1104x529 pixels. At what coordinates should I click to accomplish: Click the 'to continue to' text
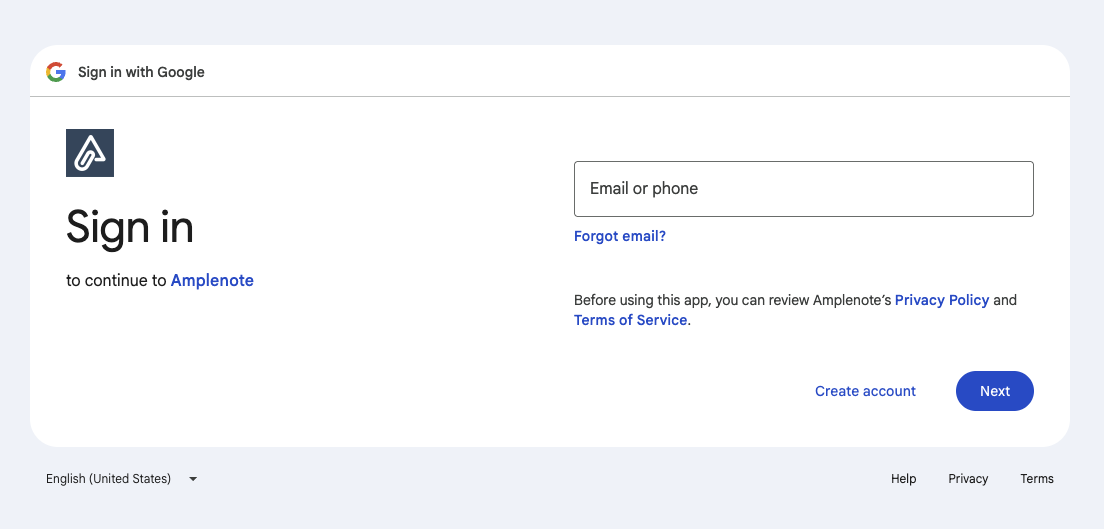(116, 280)
